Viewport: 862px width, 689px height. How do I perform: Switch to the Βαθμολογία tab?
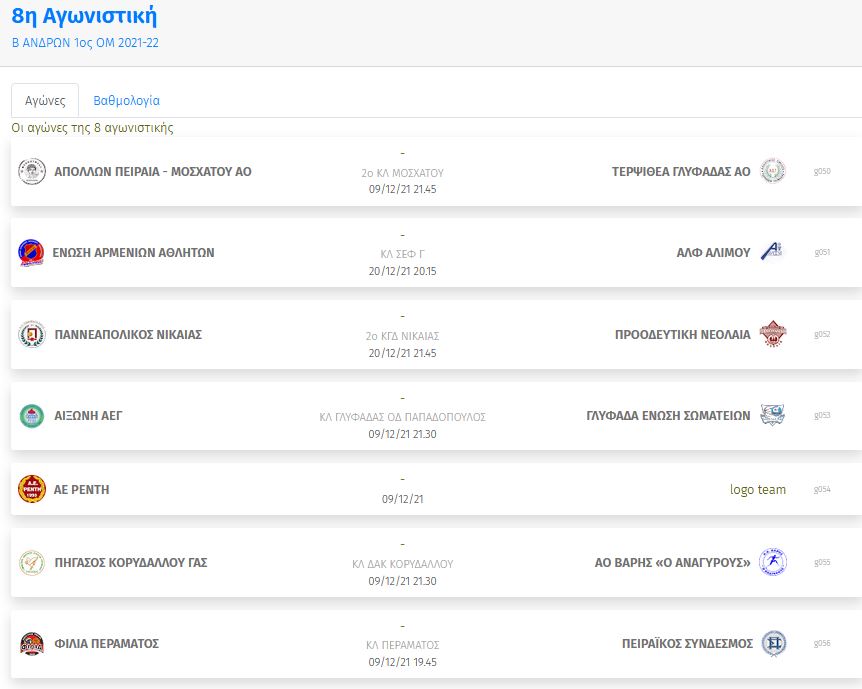(x=126, y=101)
